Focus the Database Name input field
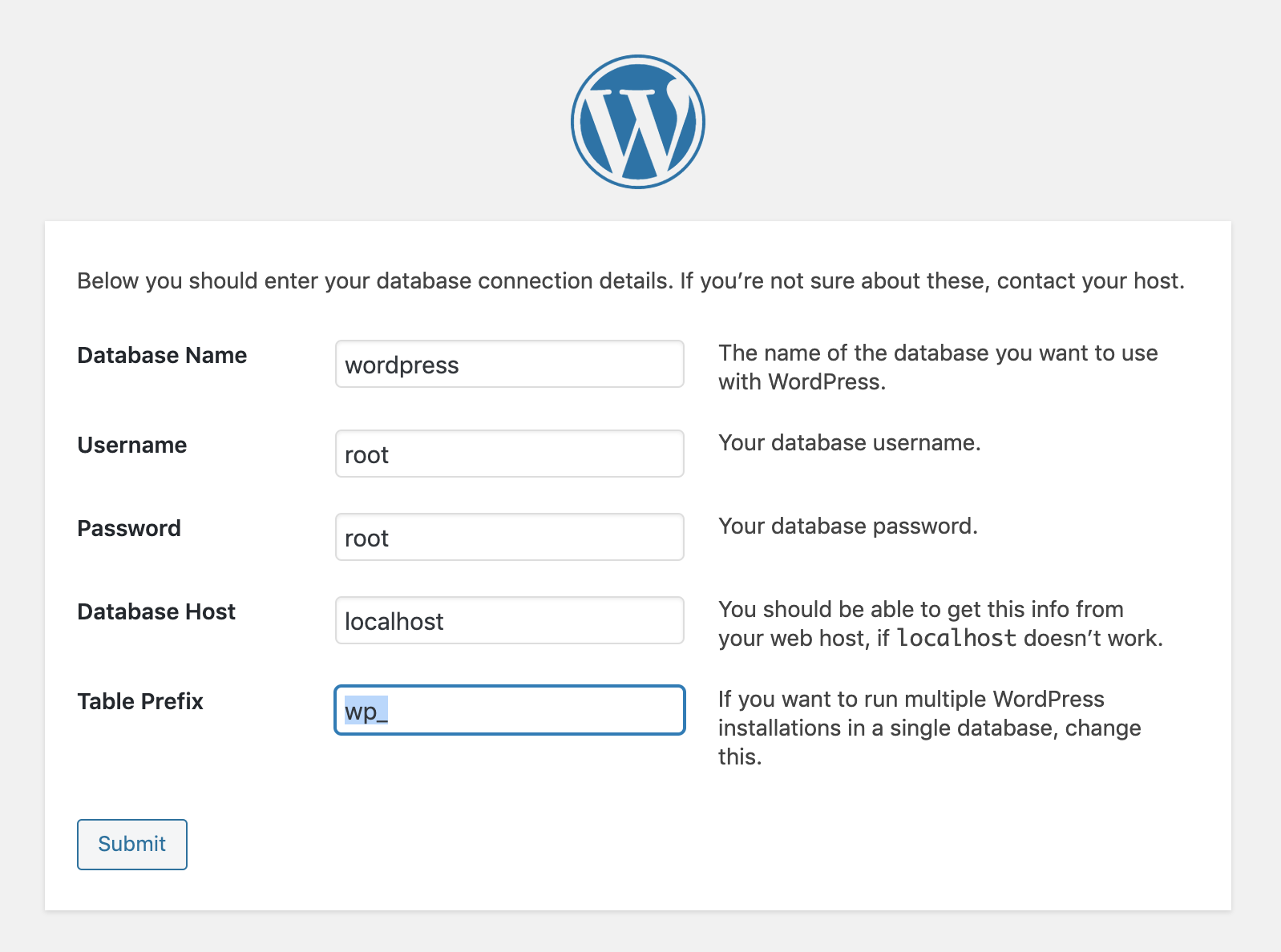This screenshot has width=1281, height=952. 510,364
